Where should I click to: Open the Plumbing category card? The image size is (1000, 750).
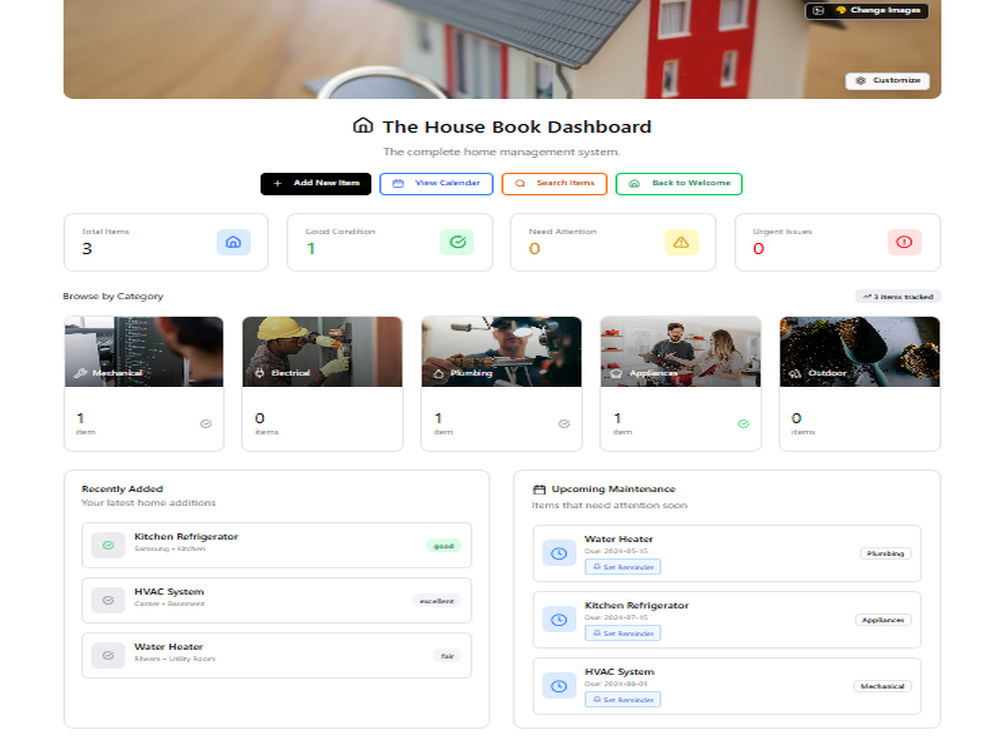coord(501,383)
